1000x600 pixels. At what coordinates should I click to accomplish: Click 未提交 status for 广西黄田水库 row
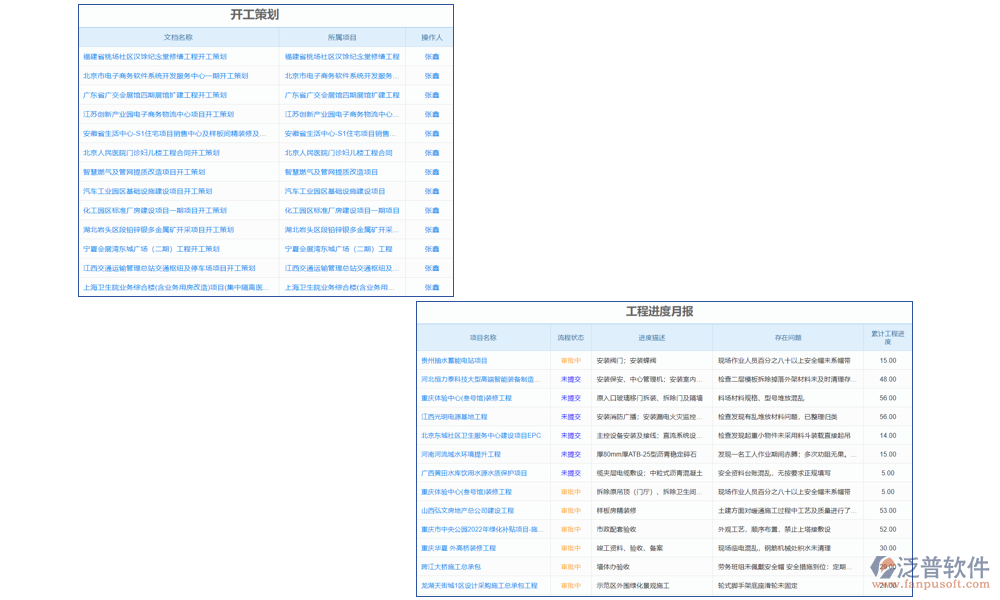(571, 473)
